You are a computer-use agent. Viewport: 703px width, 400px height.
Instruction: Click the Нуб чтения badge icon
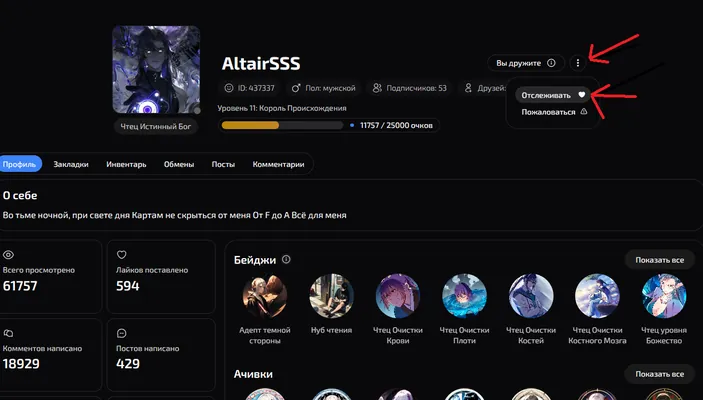[x=331, y=296]
